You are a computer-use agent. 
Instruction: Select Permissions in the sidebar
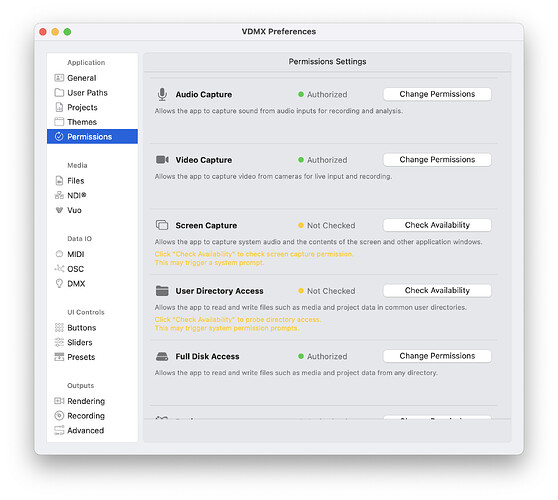coord(92,136)
